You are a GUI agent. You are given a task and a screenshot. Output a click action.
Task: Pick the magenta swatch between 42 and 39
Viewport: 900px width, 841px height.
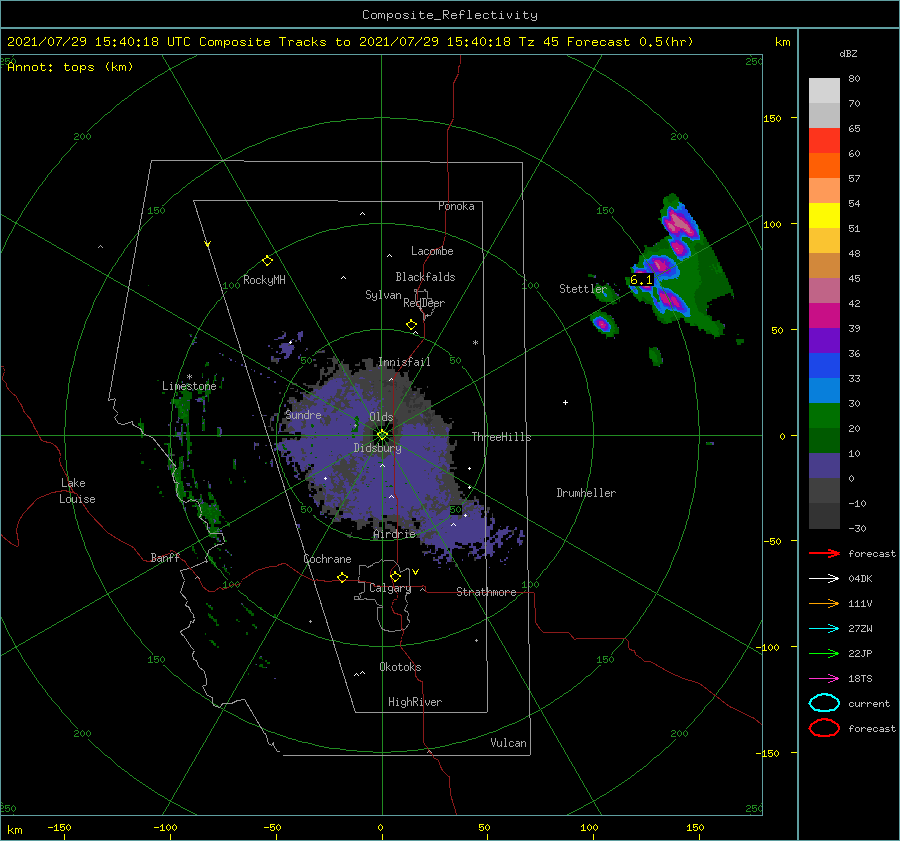click(824, 316)
